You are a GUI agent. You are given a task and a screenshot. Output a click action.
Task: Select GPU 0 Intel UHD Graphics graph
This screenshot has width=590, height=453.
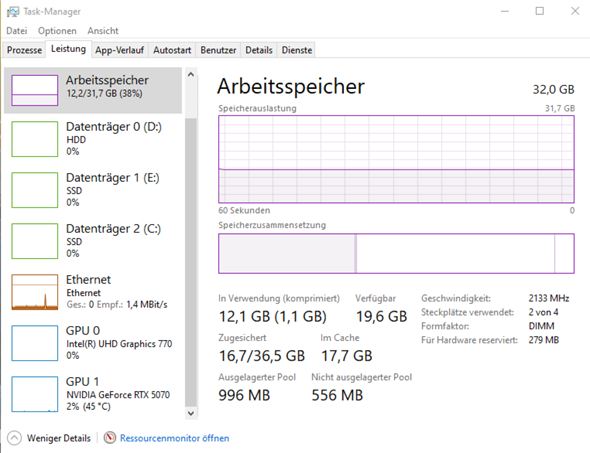(x=35, y=343)
